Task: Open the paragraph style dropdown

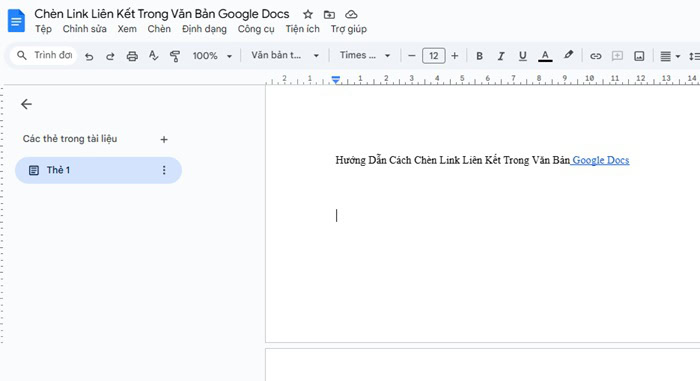Action: (285, 55)
